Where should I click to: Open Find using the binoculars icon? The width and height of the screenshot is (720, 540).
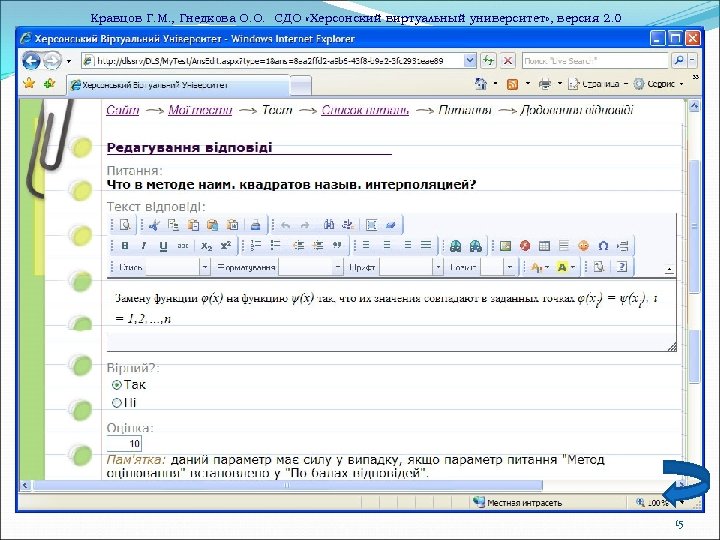pyautogui.click(x=329, y=225)
